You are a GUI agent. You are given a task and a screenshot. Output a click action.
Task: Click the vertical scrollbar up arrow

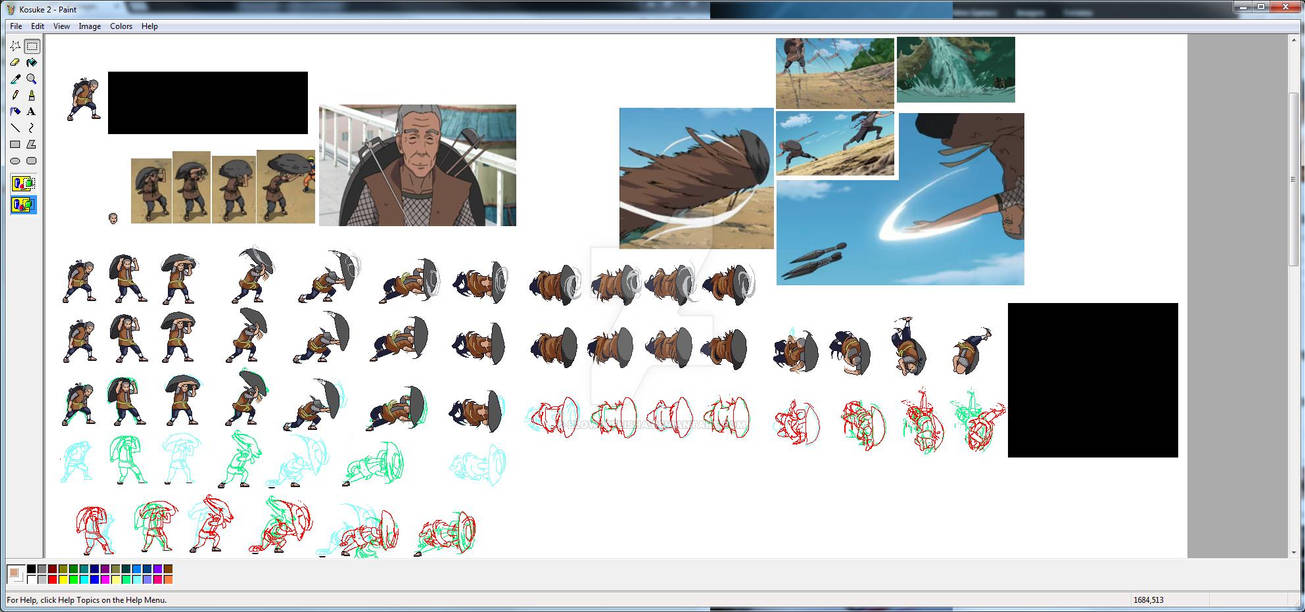(x=1296, y=41)
